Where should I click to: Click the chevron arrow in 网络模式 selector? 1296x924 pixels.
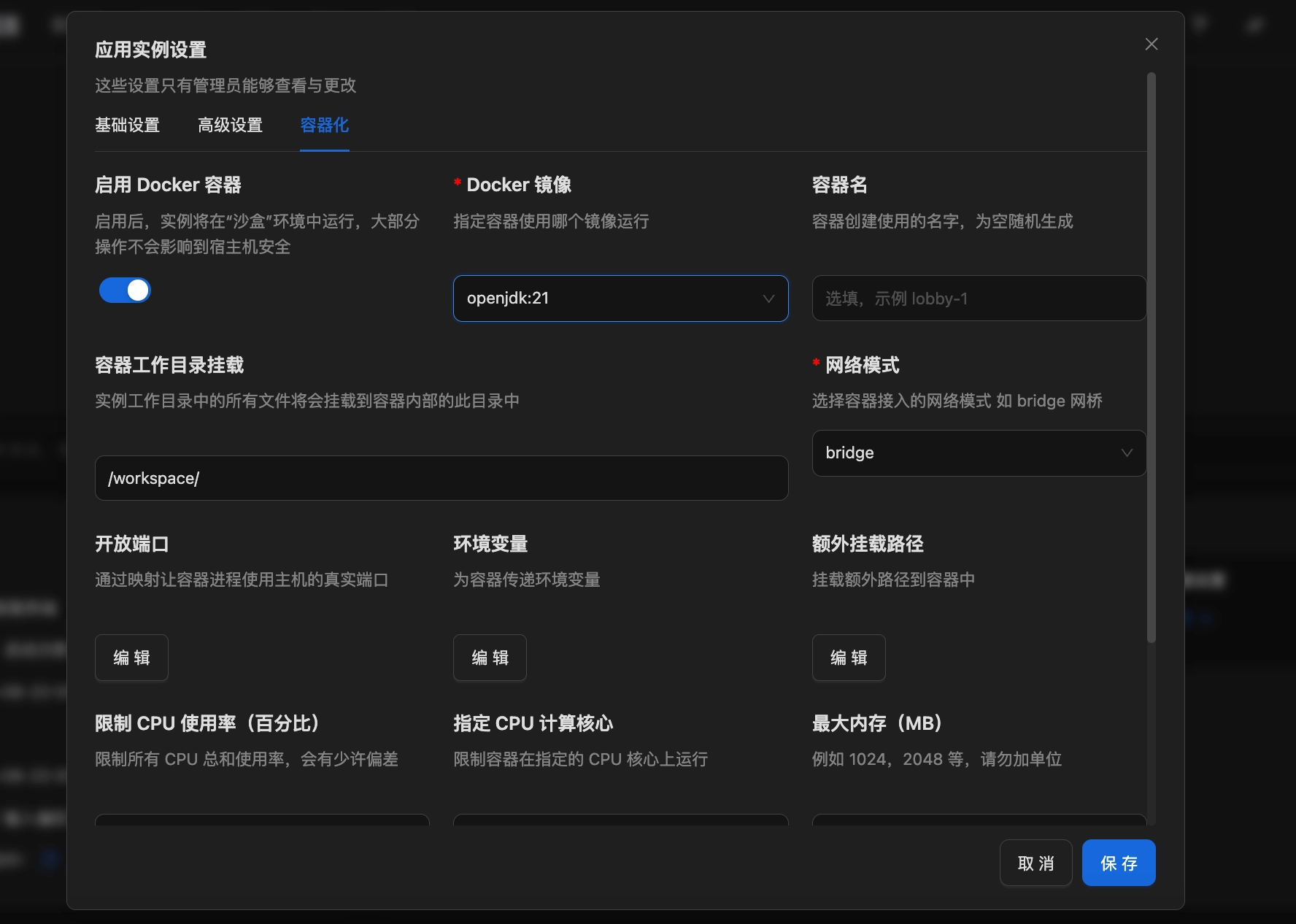coord(1127,453)
